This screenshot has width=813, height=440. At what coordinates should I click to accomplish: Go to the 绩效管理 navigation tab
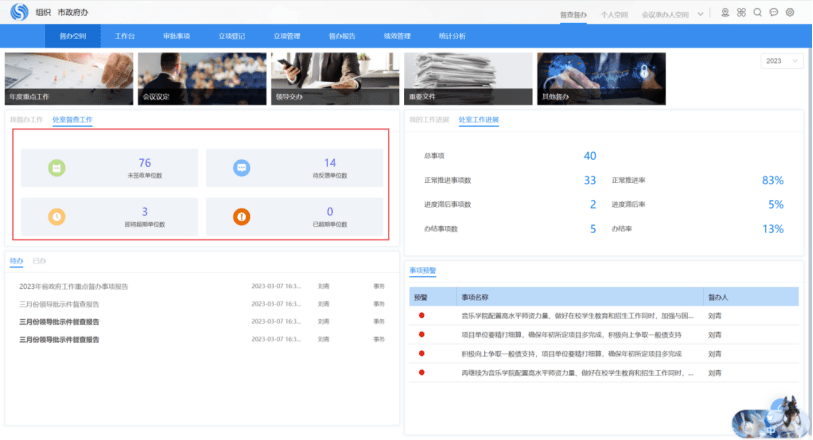click(397, 36)
